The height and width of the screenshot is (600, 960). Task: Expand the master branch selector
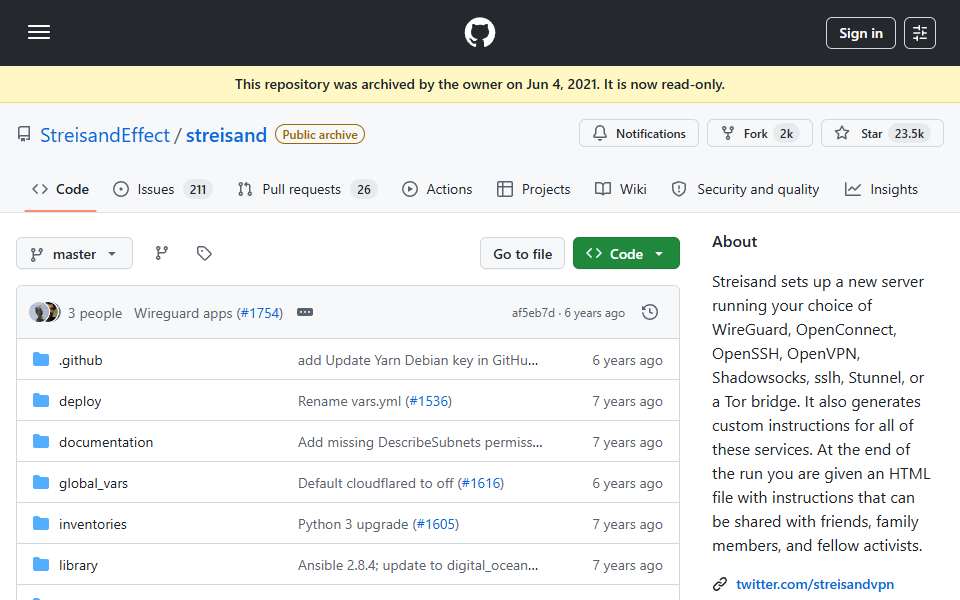click(x=74, y=253)
